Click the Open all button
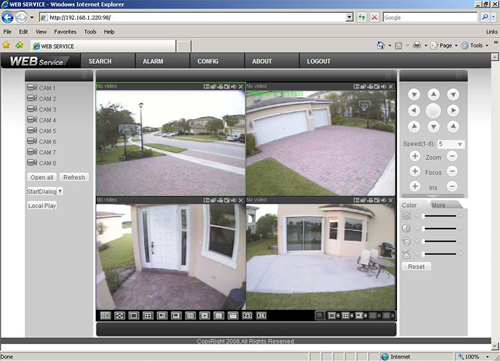The width and height of the screenshot is (500, 361). tap(42, 177)
